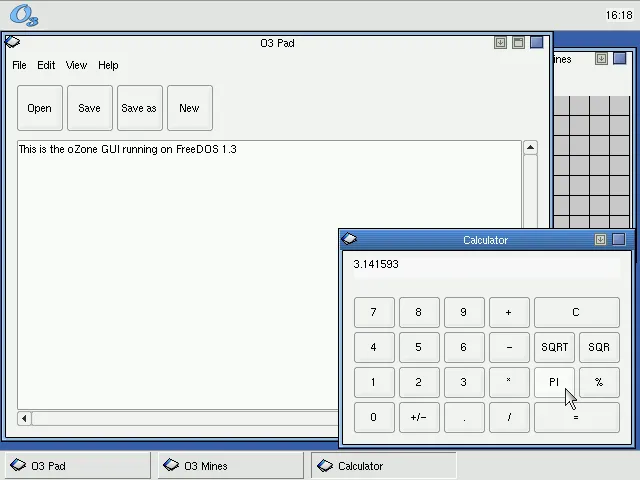Click the Save button in O3 Pad
The image size is (640, 480).
(90, 108)
